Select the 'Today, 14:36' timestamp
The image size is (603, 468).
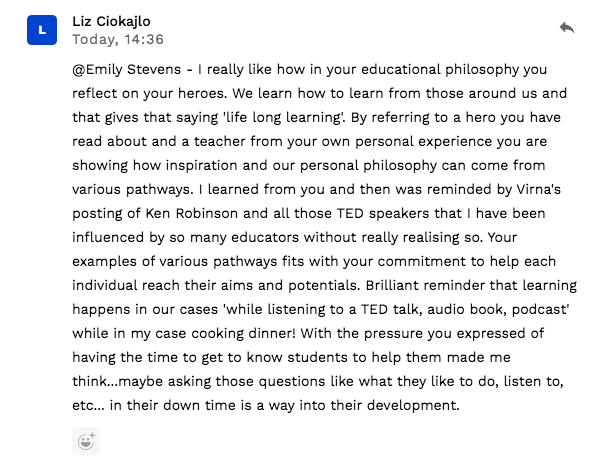click(x=118, y=39)
